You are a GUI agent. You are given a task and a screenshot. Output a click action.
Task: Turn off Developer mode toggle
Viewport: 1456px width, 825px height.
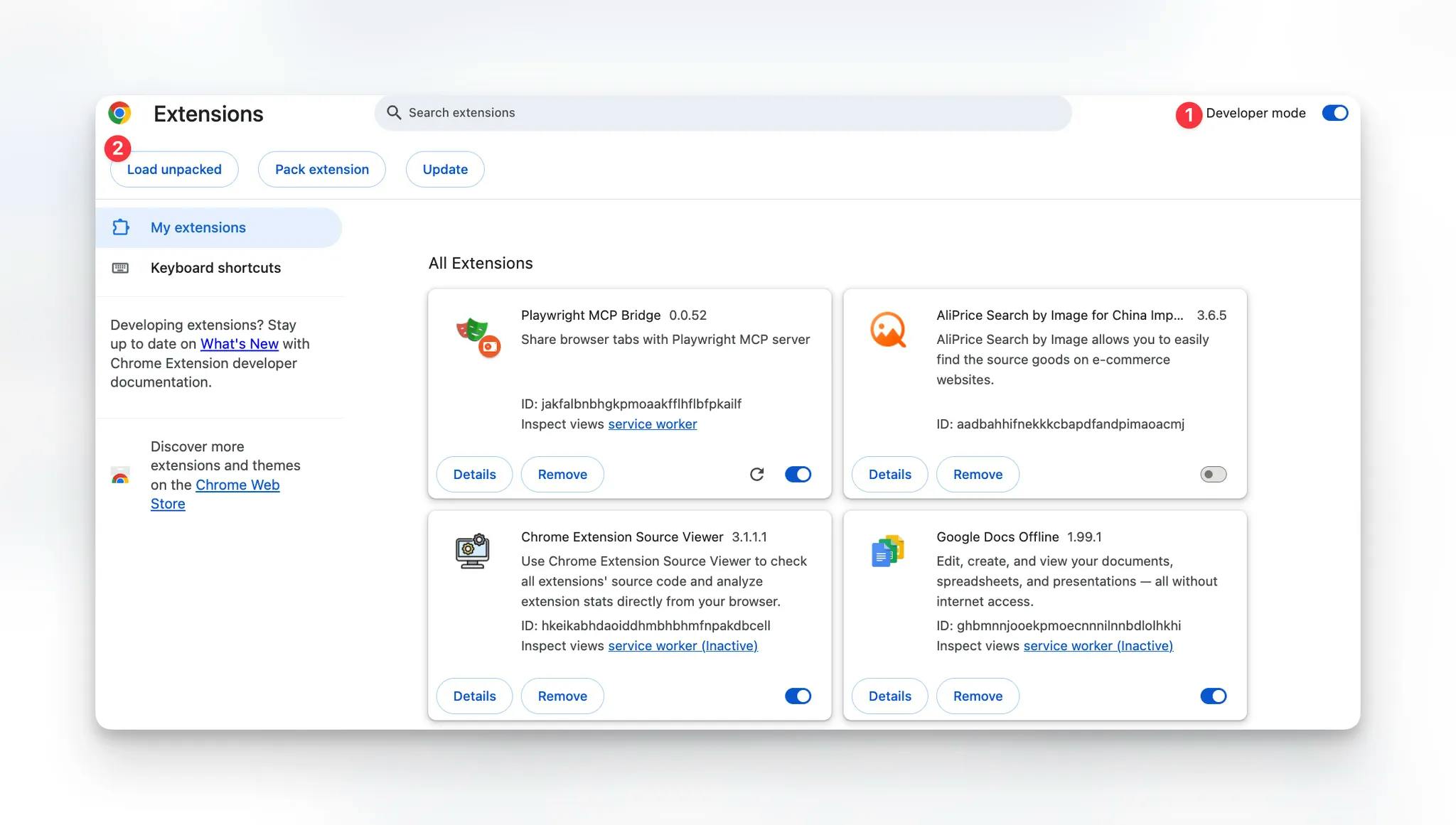[x=1334, y=113]
